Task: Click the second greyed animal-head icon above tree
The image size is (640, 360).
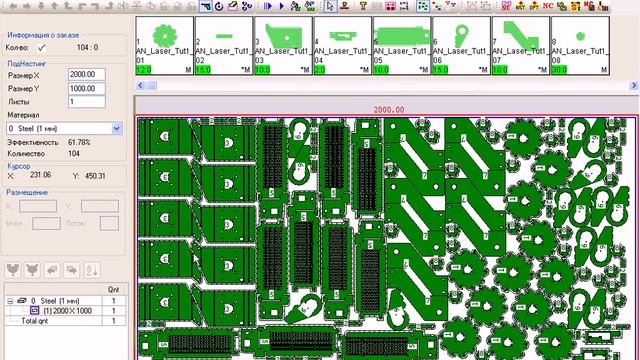Action: click(x=32, y=270)
